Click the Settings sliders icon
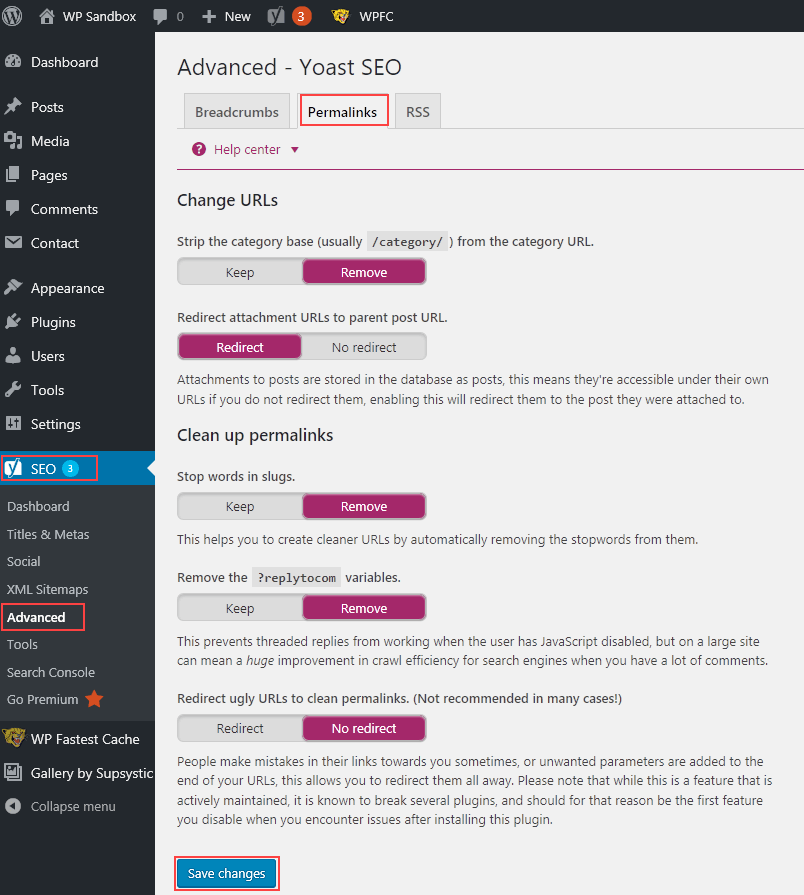 [13, 424]
